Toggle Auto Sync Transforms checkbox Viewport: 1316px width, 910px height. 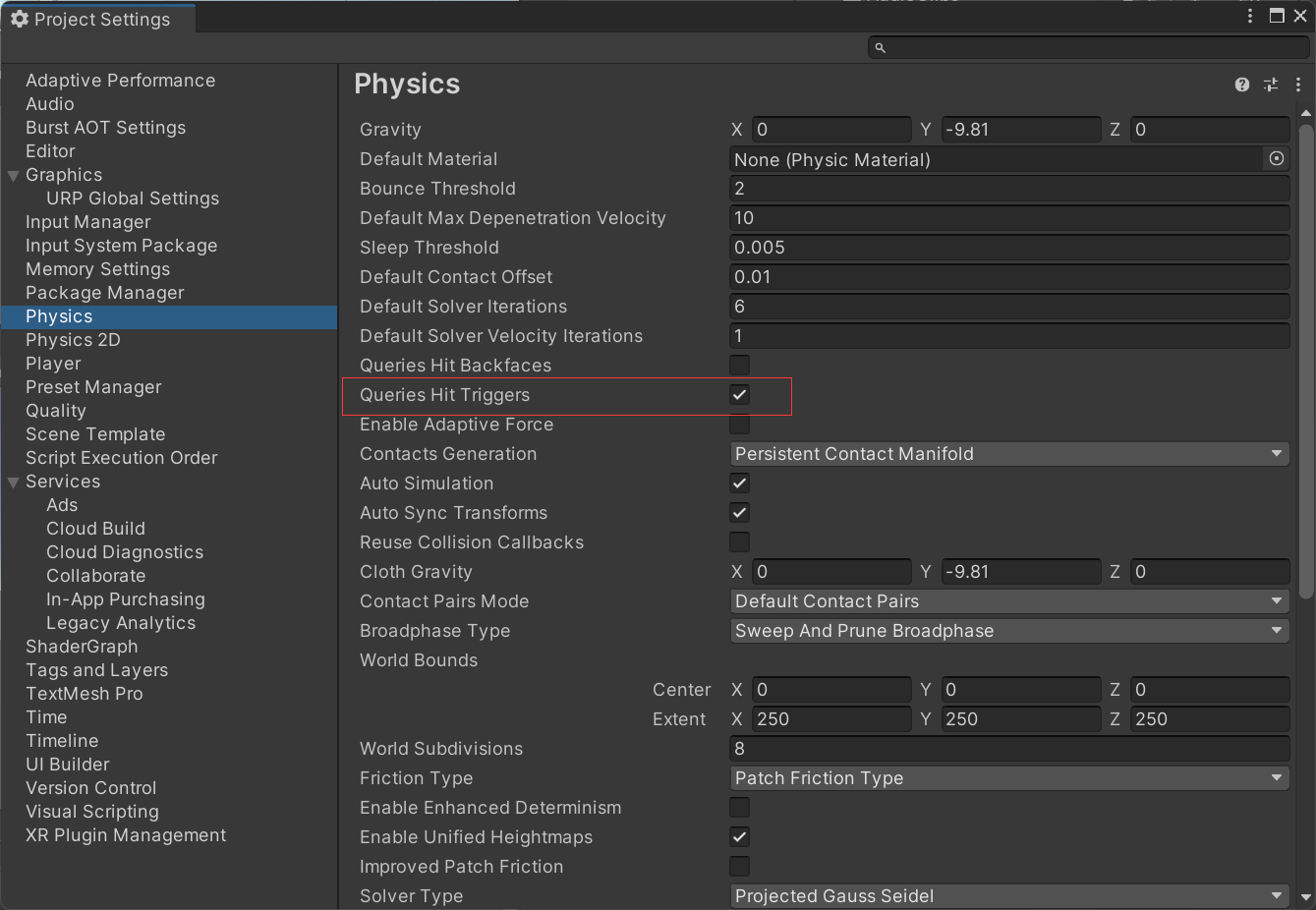tap(739, 512)
